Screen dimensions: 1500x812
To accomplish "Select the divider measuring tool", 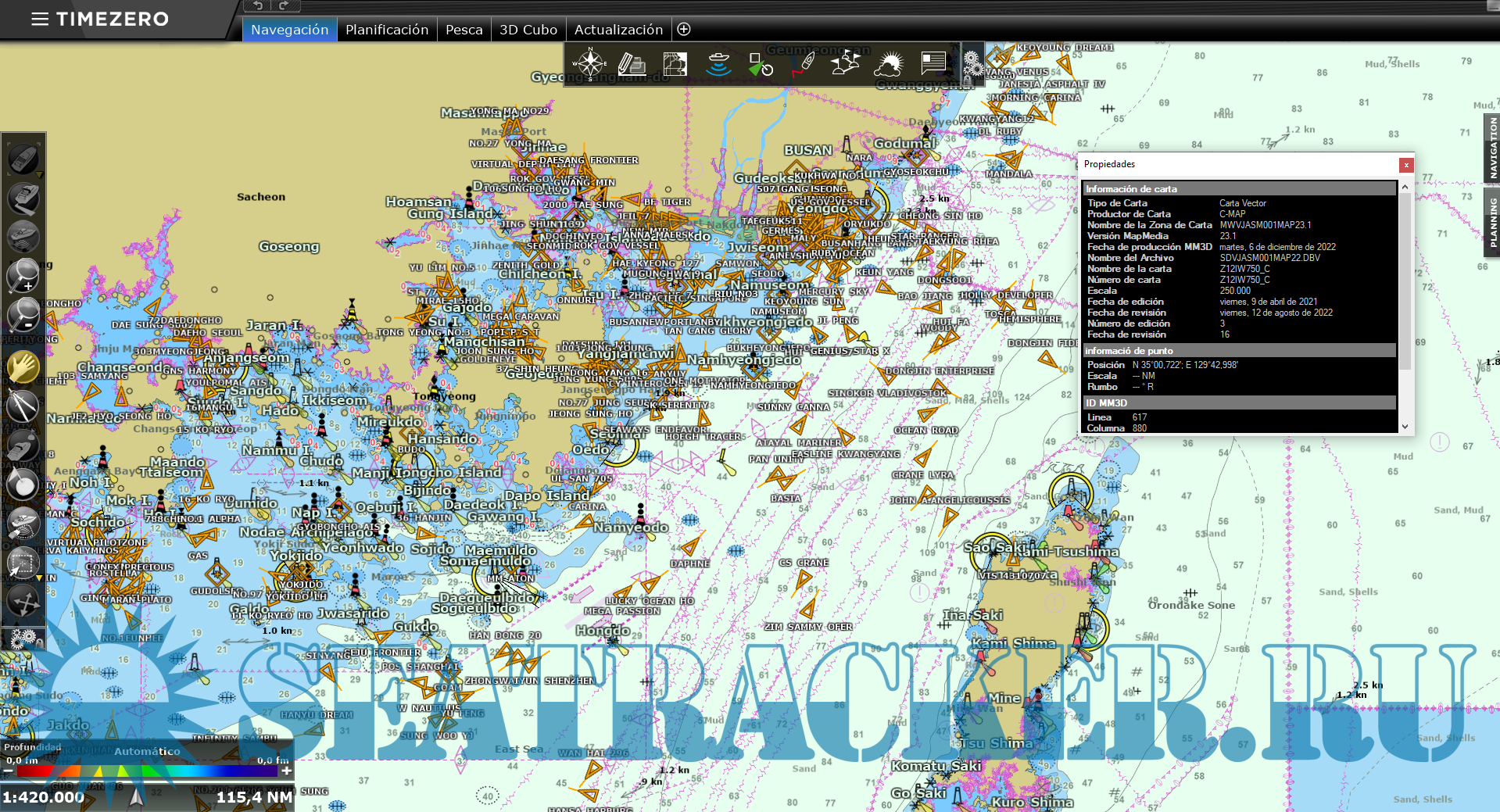I will [x=23, y=406].
